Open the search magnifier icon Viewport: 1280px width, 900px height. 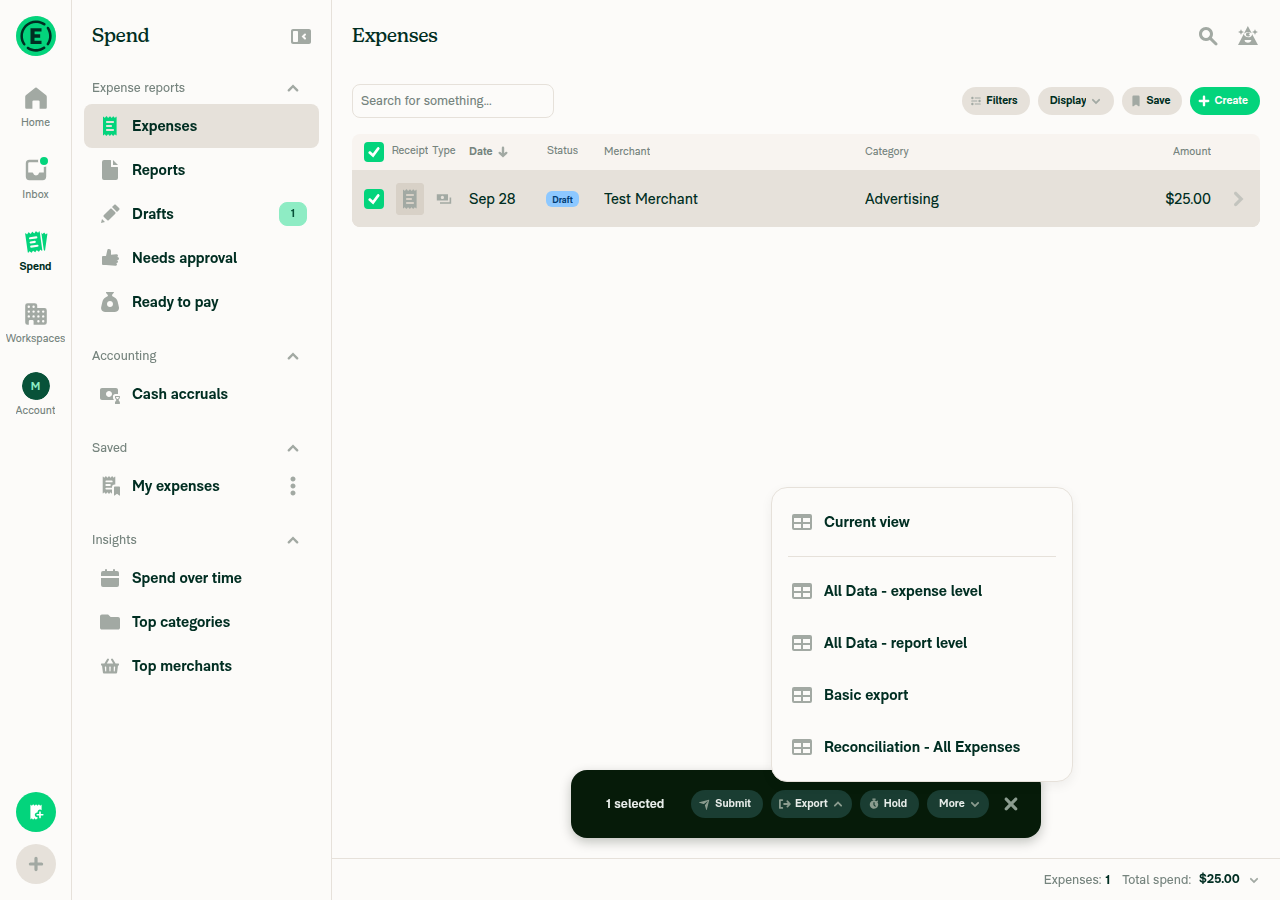click(x=1208, y=36)
